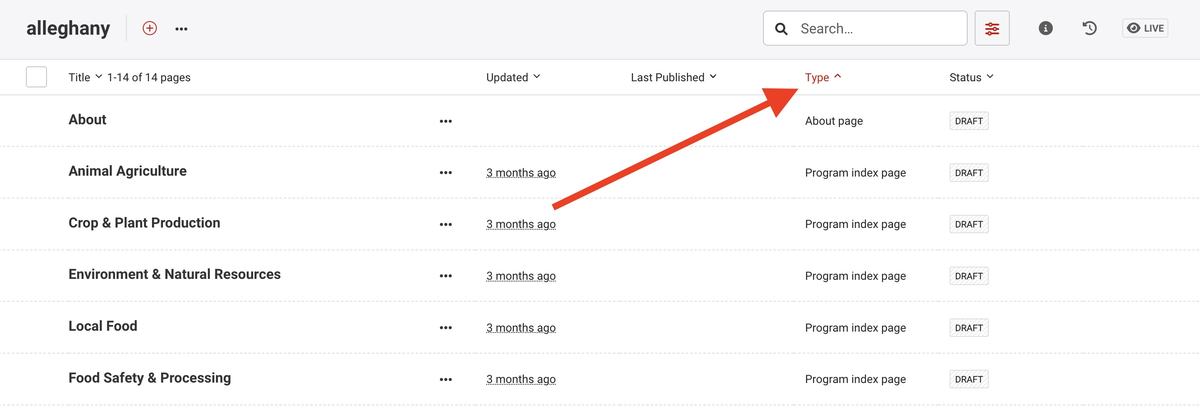Click DRAFT status of About row
Image resolution: width=1200 pixels, height=412 pixels.
969,122
